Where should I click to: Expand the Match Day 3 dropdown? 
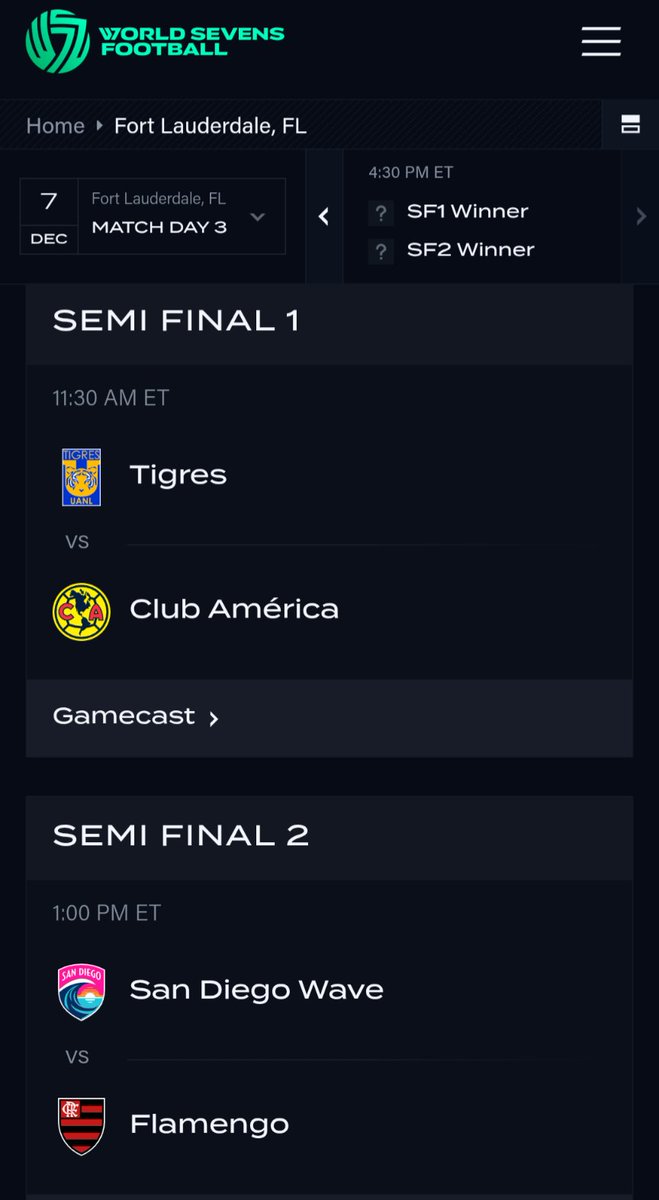coord(257,217)
